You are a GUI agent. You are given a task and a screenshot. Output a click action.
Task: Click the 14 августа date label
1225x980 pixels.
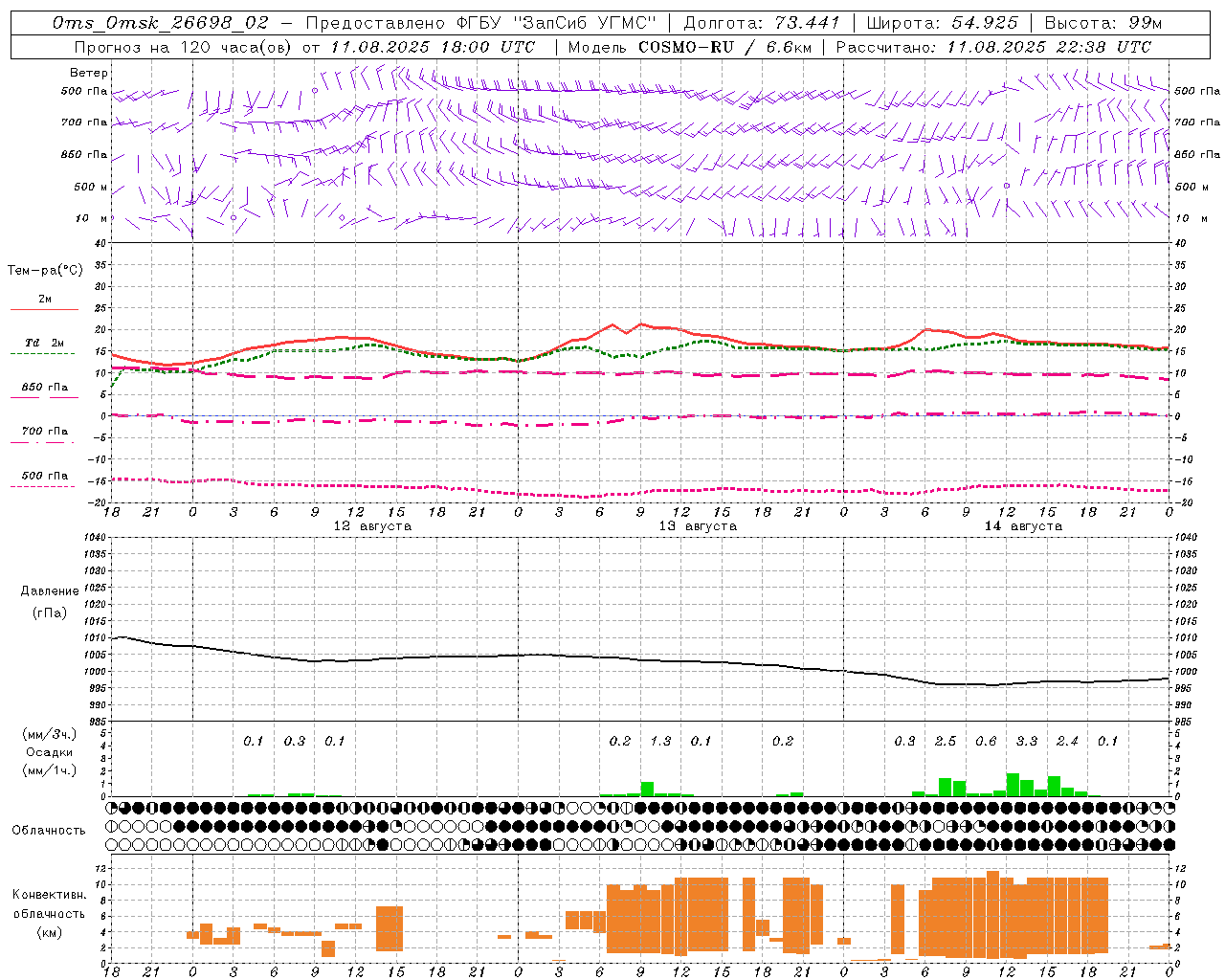point(1023,526)
